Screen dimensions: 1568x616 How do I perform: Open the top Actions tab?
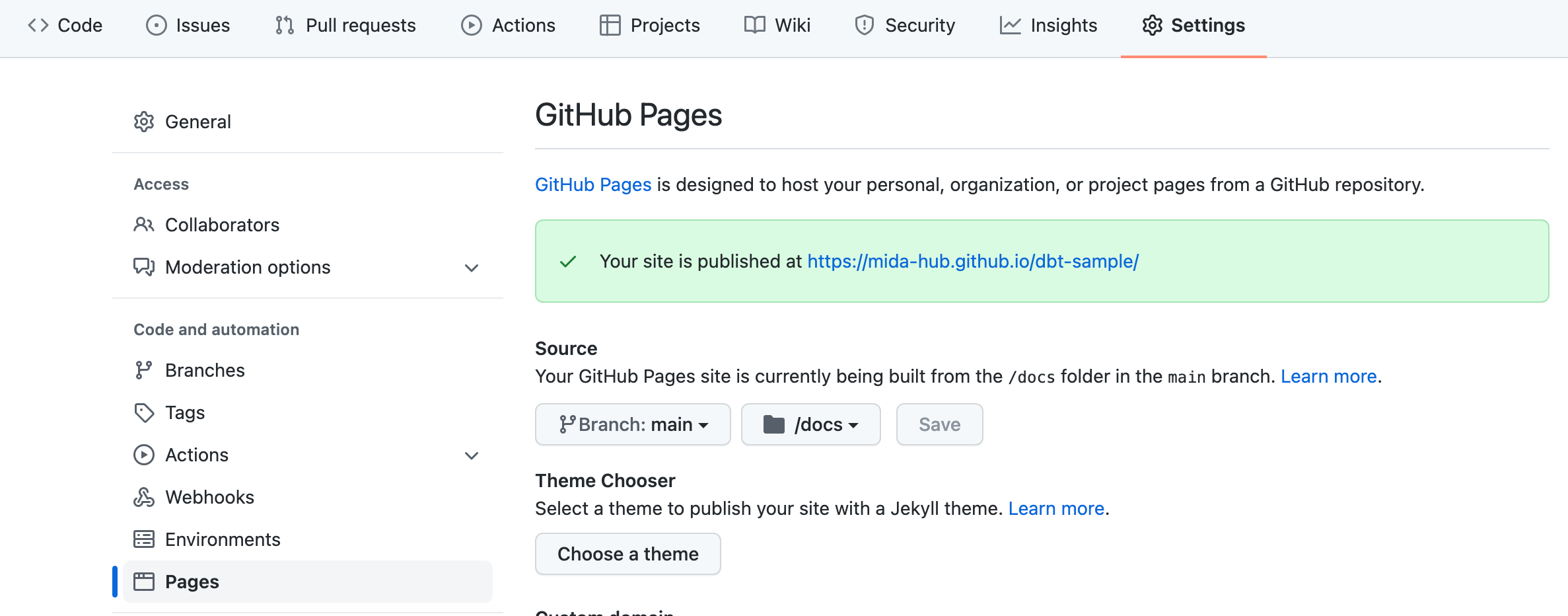click(x=508, y=25)
